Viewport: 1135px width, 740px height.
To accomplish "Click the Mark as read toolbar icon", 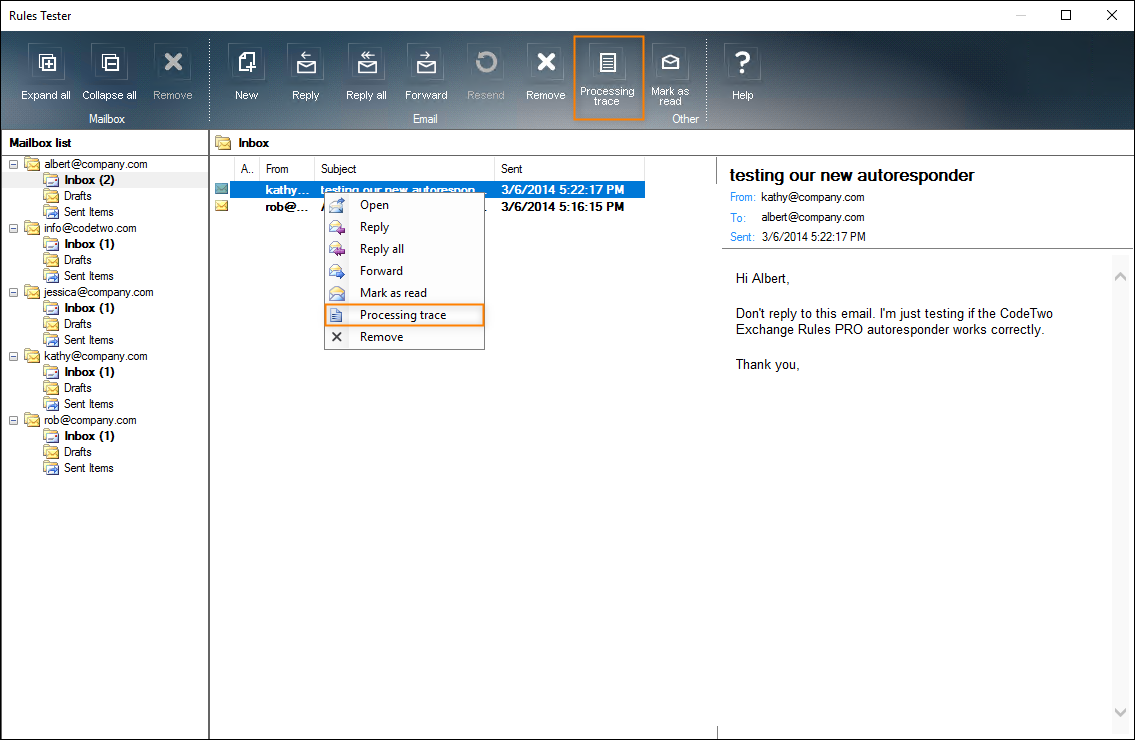I will (670, 63).
